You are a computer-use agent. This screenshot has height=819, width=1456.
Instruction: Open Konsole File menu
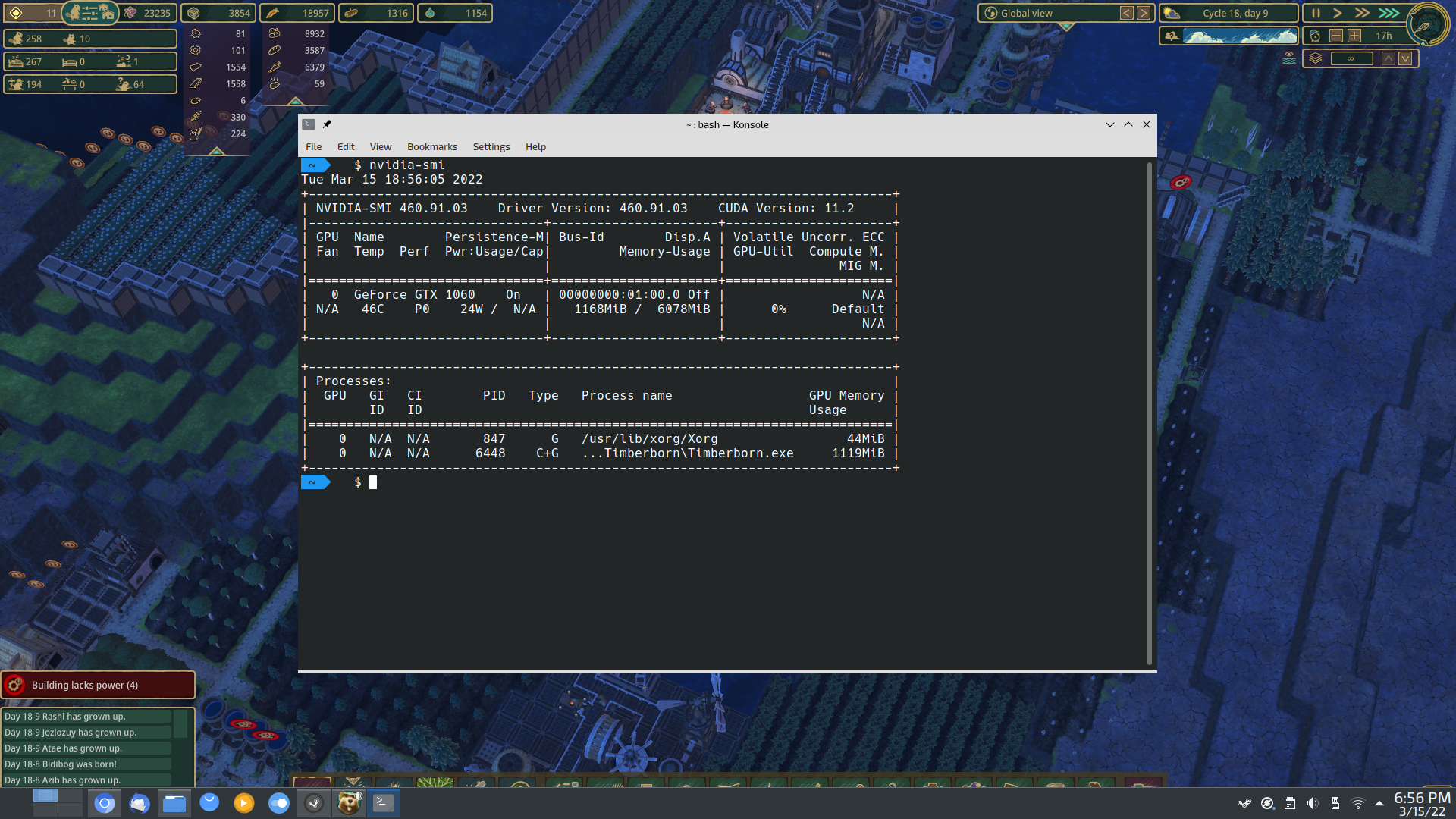coord(313,146)
